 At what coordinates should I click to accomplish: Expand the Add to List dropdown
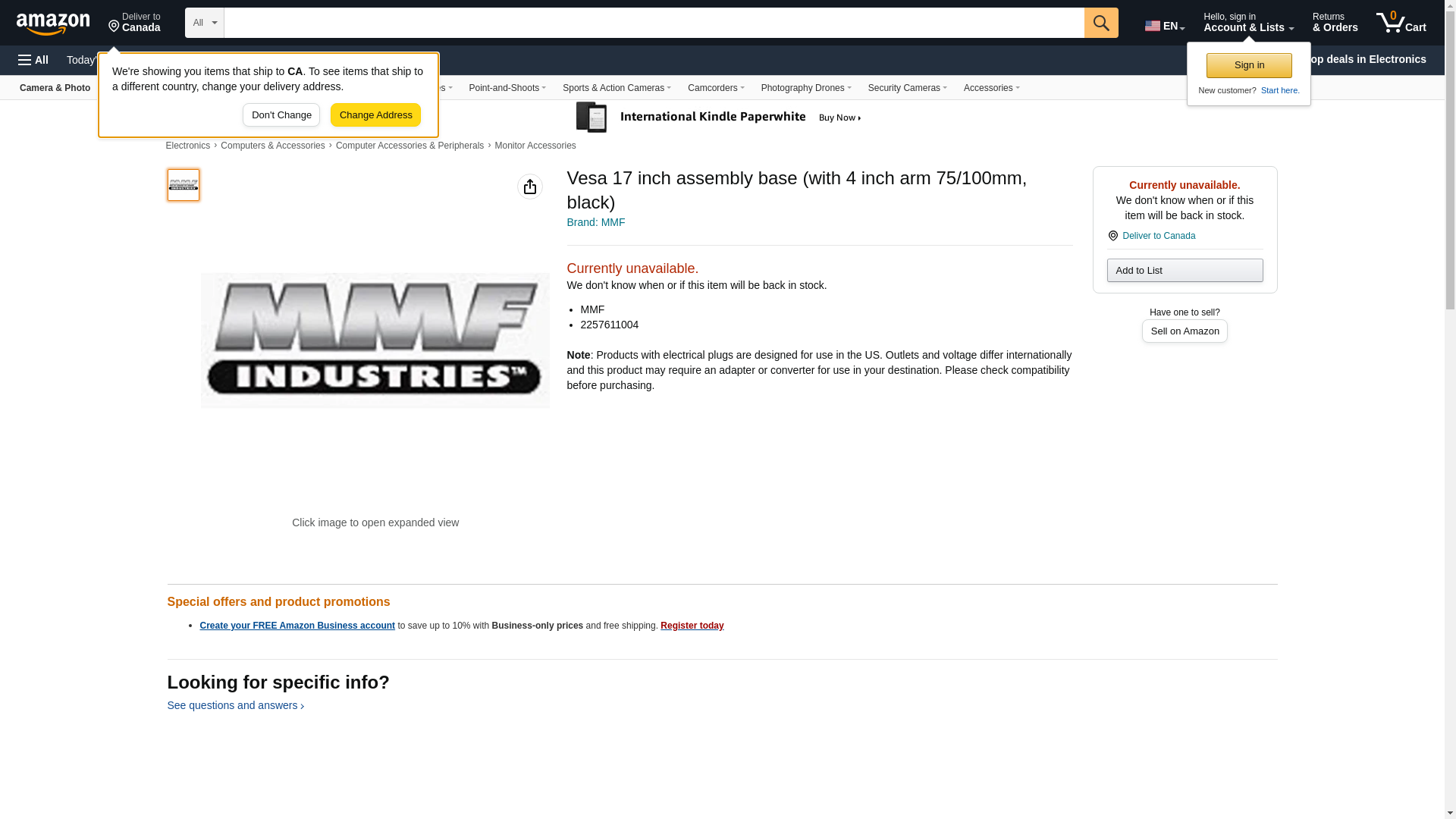click(x=1185, y=271)
